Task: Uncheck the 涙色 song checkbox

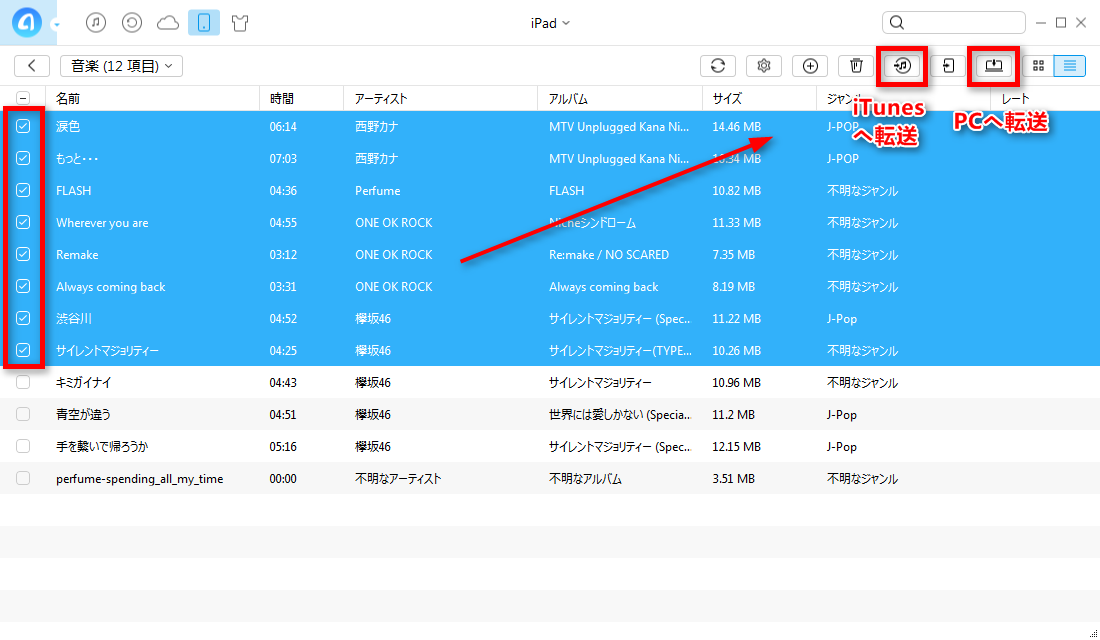Action: tap(23, 126)
